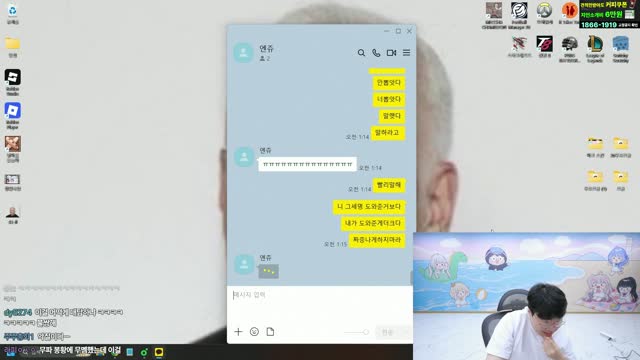Click KakaoTalk yellow taskbar icon
This screenshot has width=640, height=360.
(x=159, y=352)
